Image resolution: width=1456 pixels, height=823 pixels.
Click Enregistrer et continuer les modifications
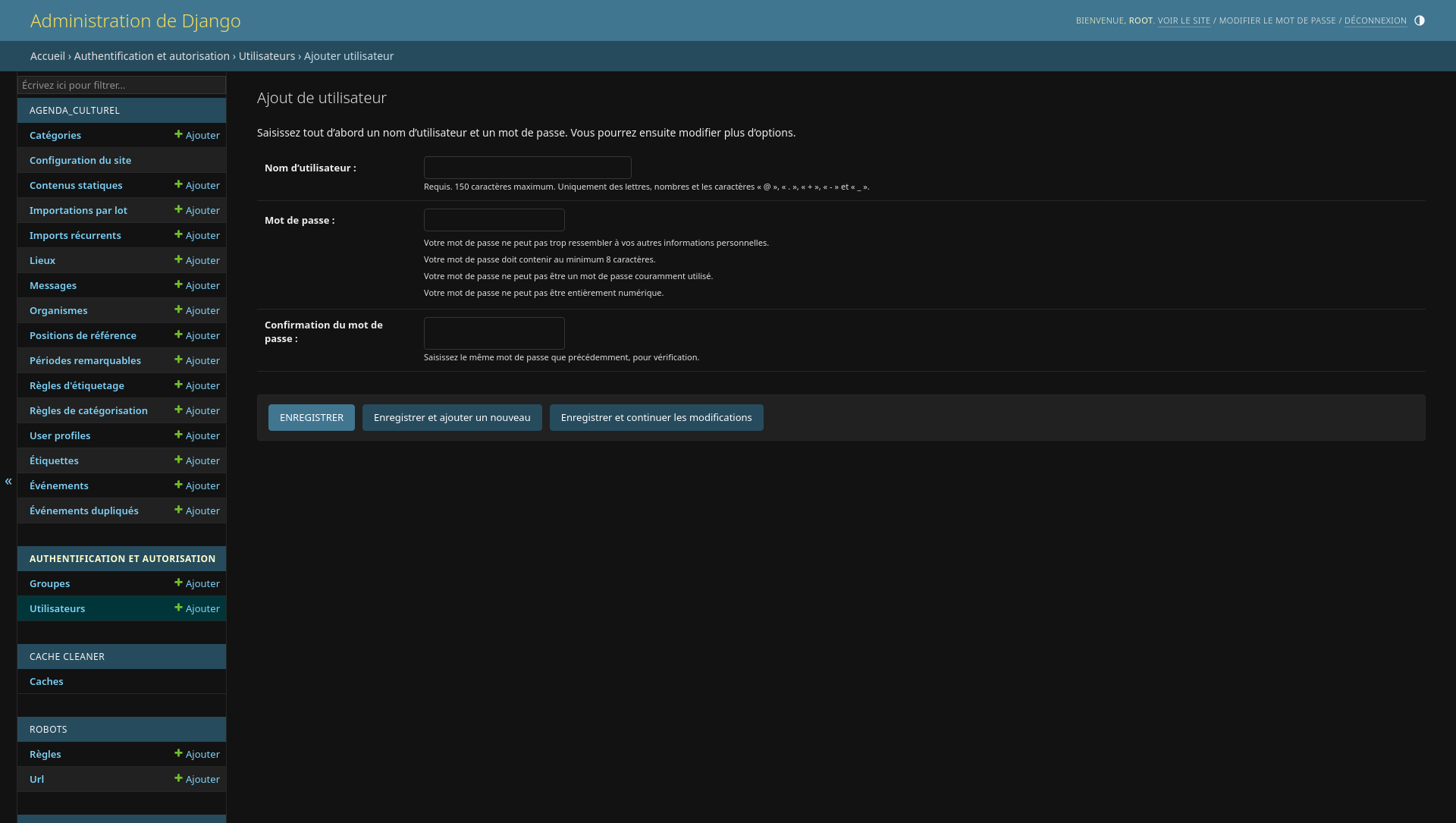pos(657,417)
